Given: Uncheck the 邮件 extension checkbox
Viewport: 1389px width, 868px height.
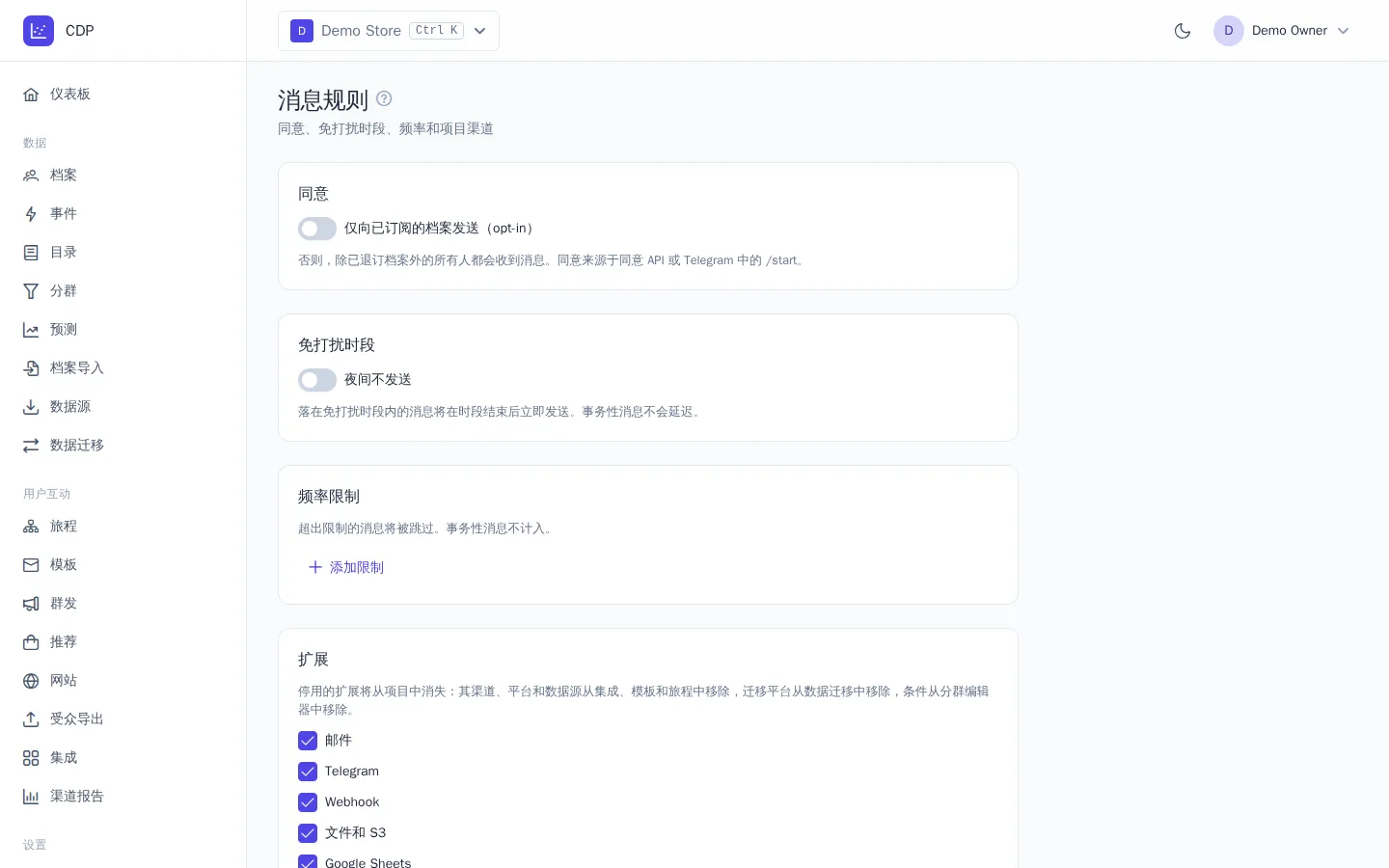Looking at the screenshot, I should tap(308, 741).
